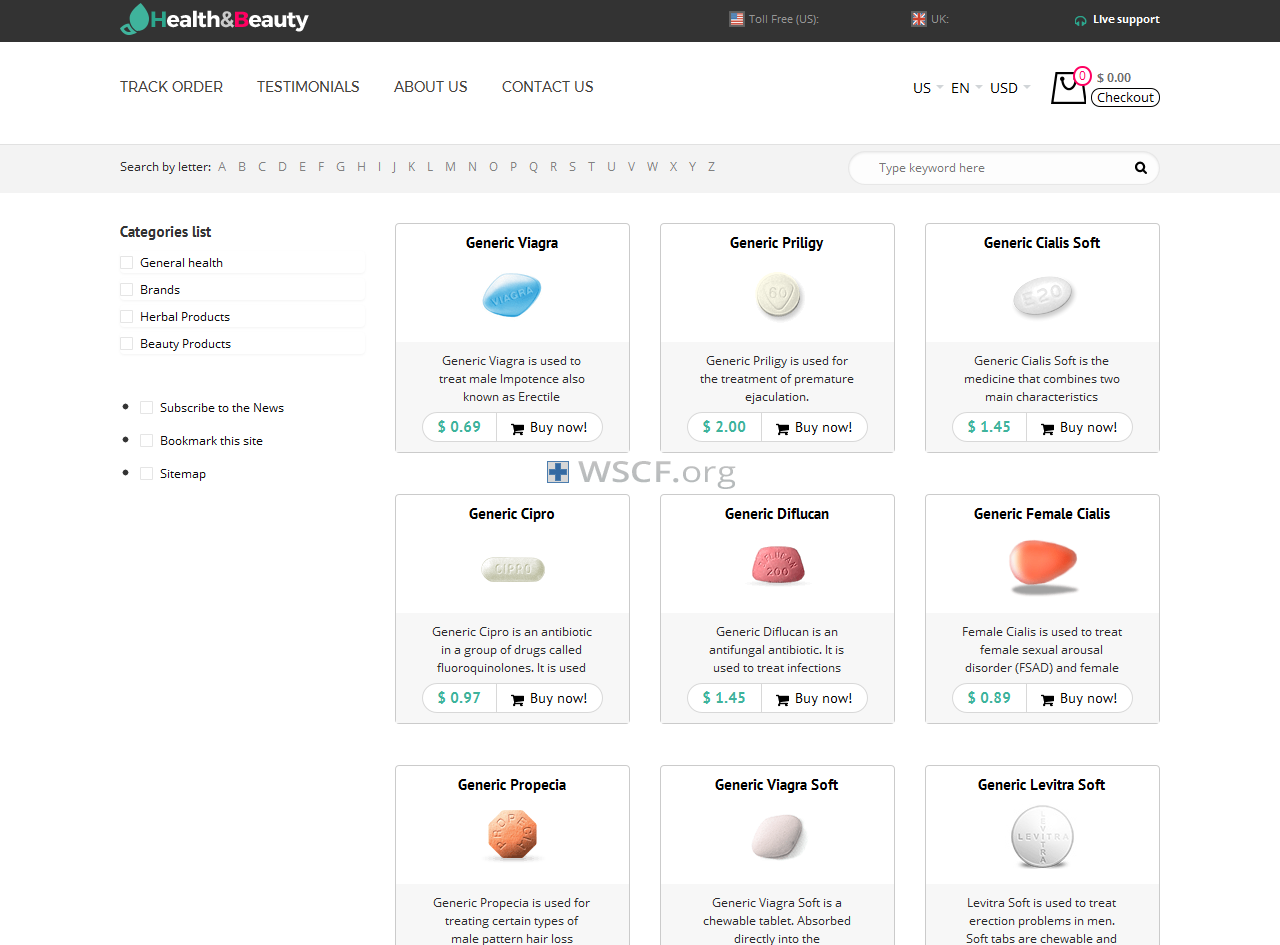This screenshot has height=945, width=1280.
Task: Open the US country dropdown
Action: pos(927,88)
